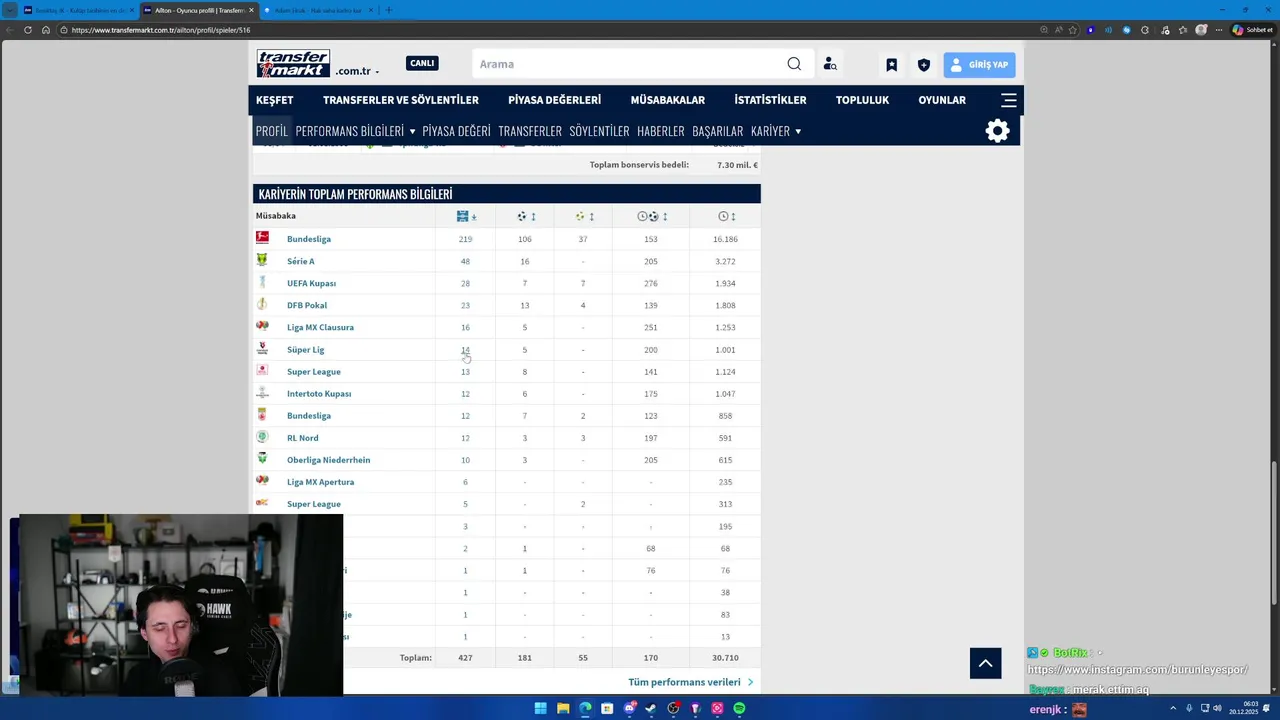Click the Série A competition logo

click(262, 260)
